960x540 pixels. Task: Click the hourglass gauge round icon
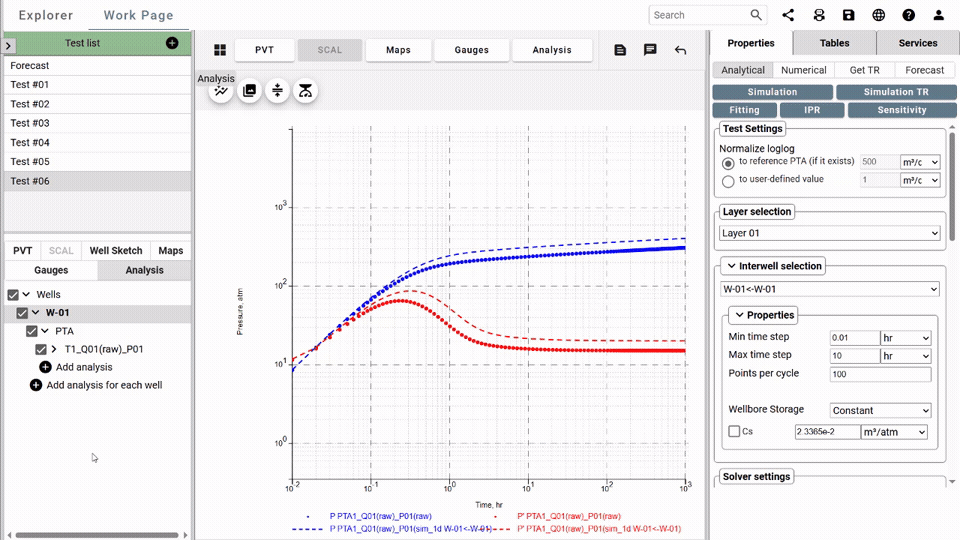click(x=306, y=91)
